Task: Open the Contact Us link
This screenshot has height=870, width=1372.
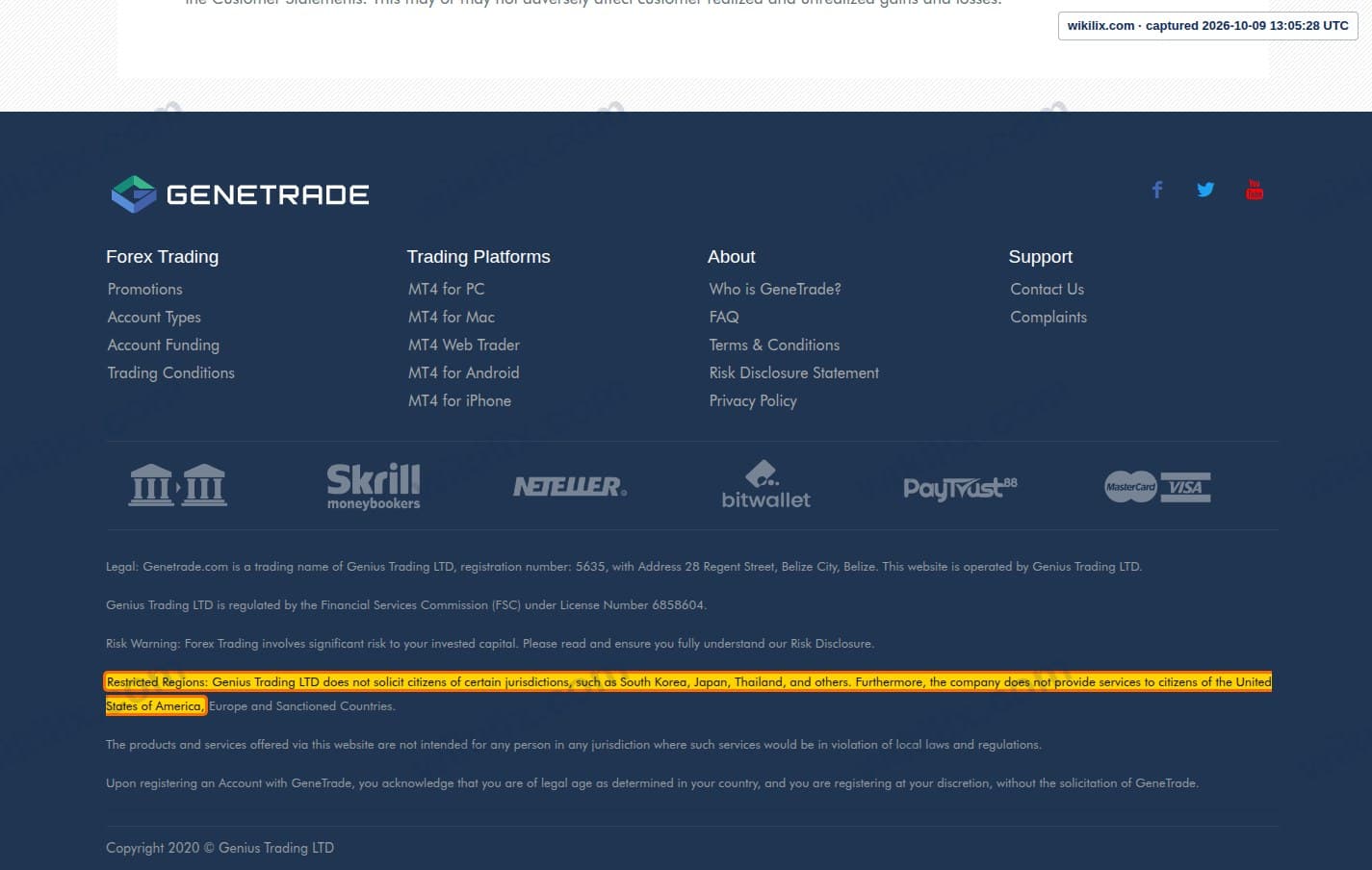Action: coord(1047,289)
